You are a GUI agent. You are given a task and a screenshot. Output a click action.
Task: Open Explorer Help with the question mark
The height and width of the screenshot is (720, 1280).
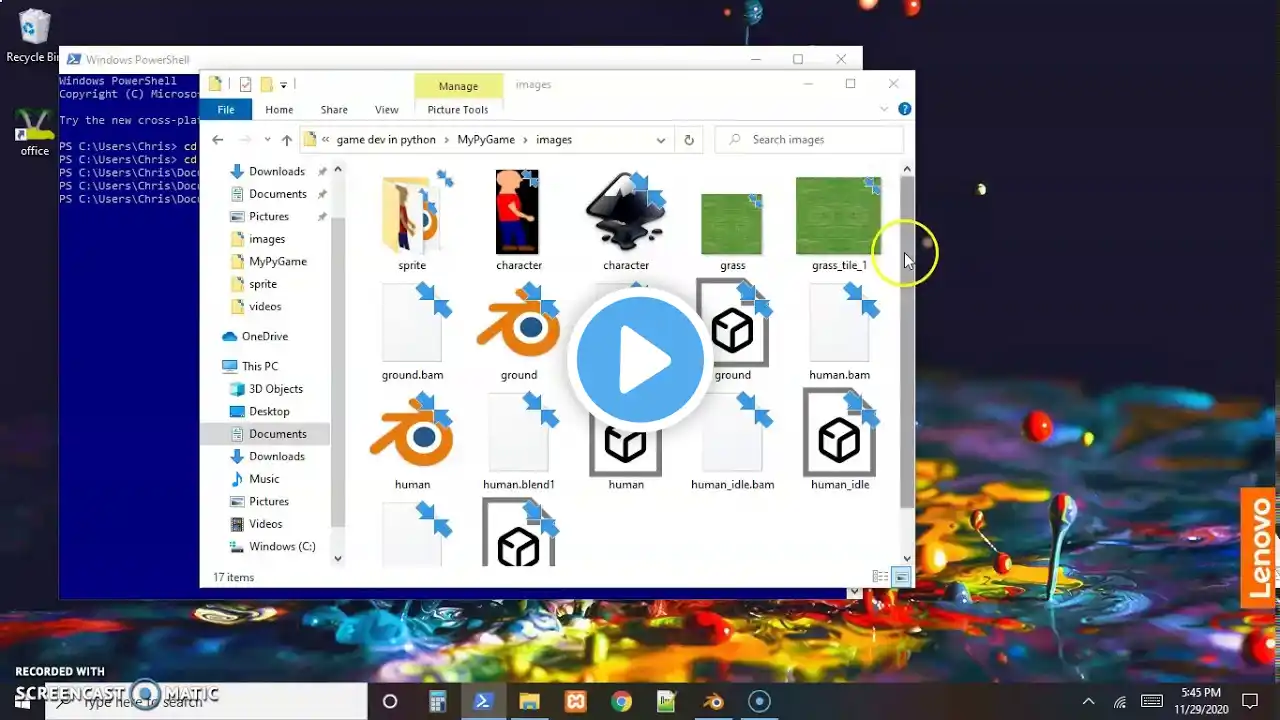(x=905, y=109)
